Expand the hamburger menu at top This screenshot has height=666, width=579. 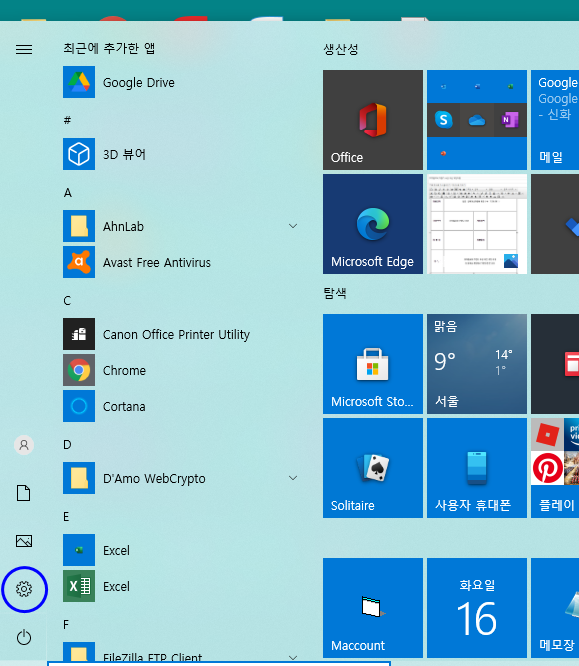coord(24,49)
